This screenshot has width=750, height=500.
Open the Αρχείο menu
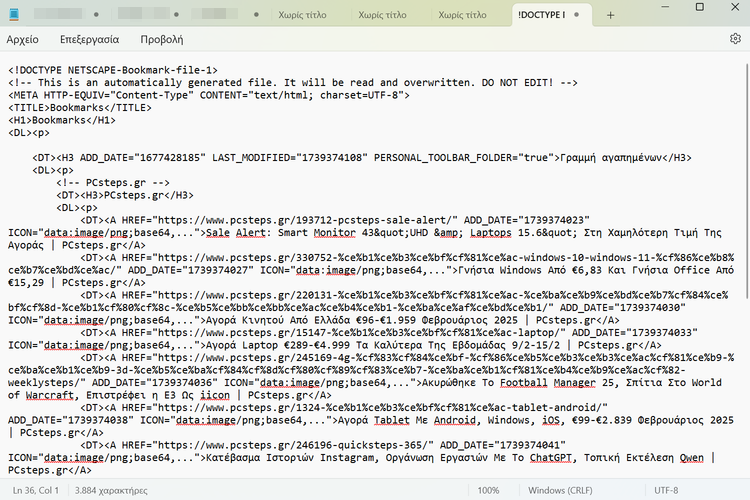click(22, 39)
